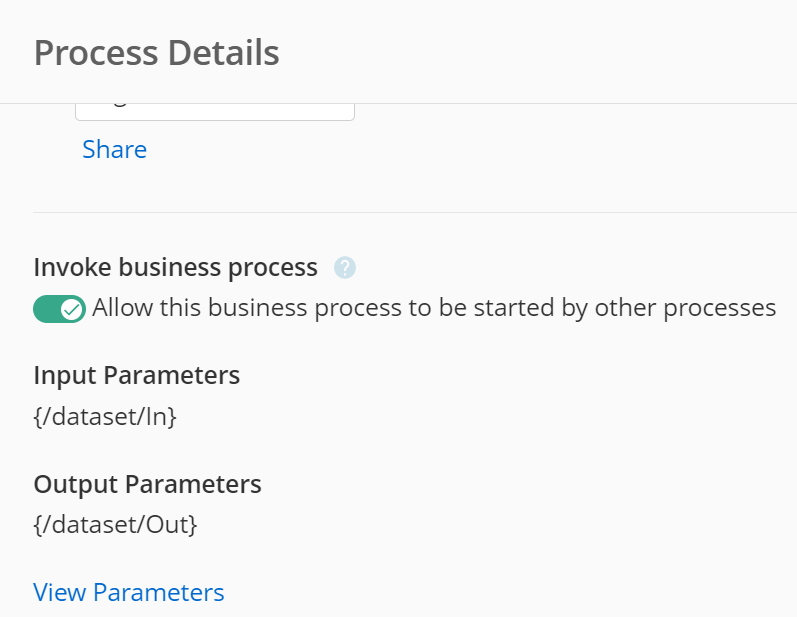
Task: Disable the allow-started-by-other-processes toggle
Action: (x=59, y=308)
